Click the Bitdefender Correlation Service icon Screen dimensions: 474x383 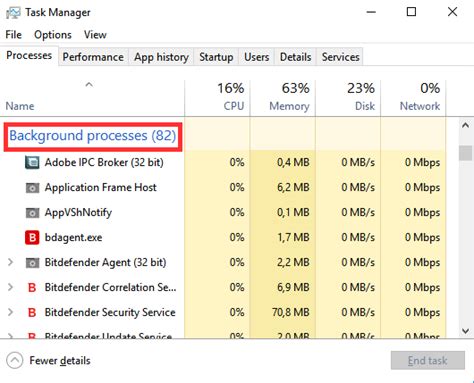tap(32, 287)
